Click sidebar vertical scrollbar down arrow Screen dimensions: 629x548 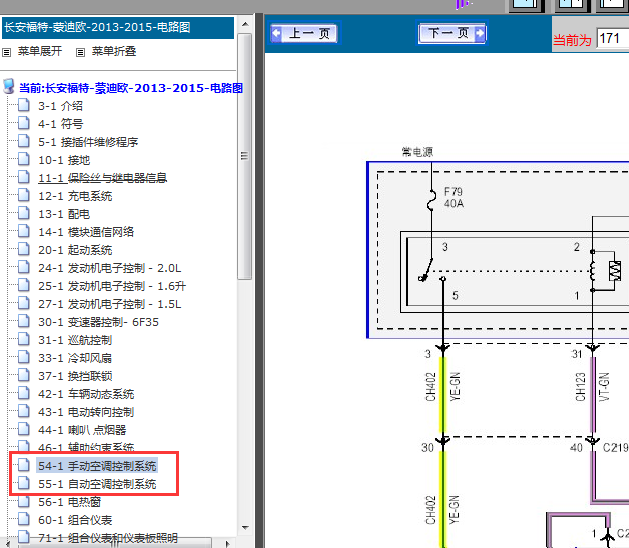tap(245, 528)
